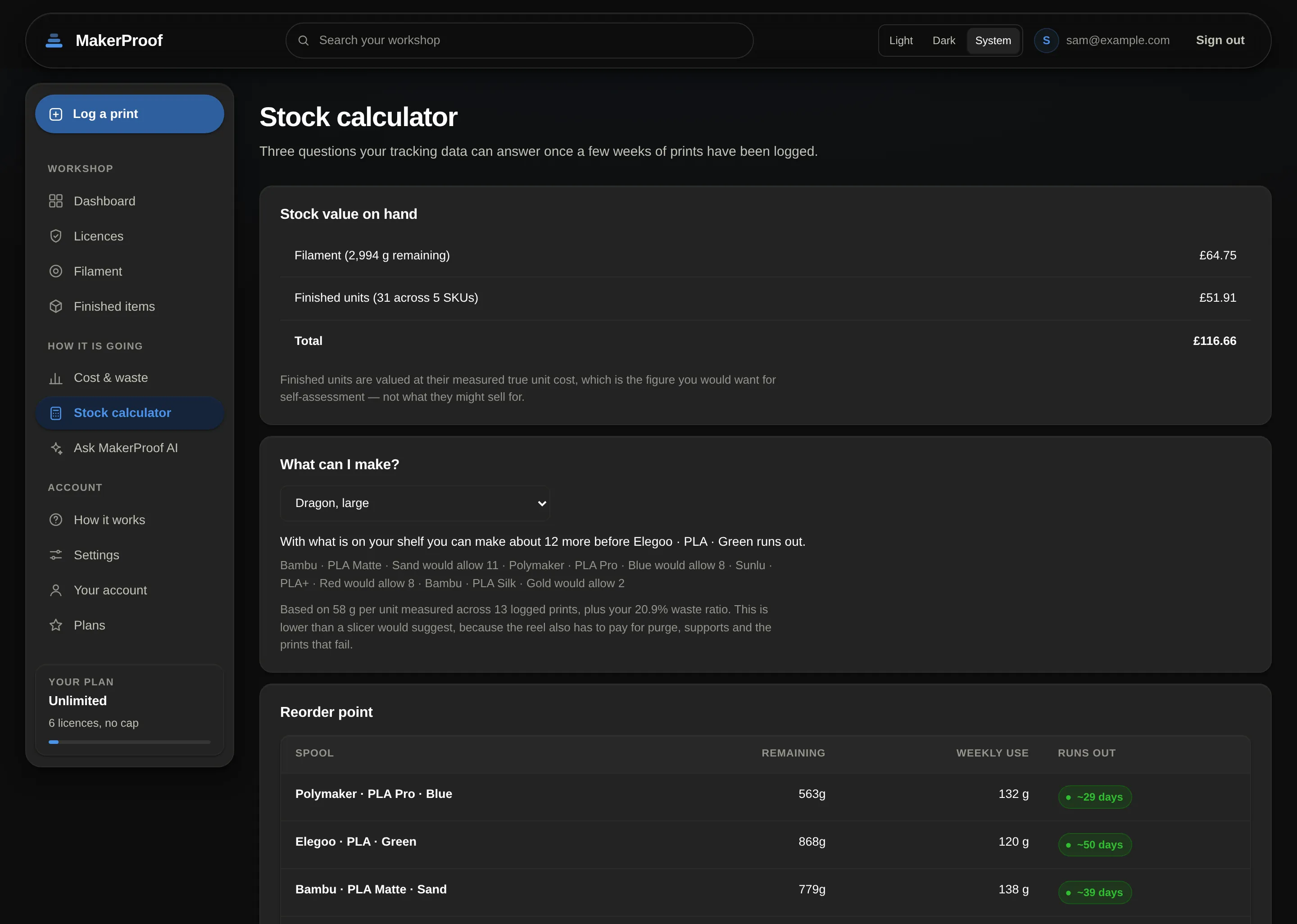
Task: Click the Log a print button
Action: click(130, 114)
